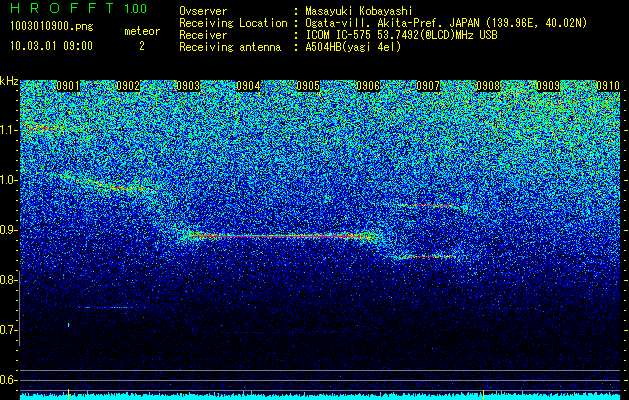Click the observer name Masayuki Kobayashi
629x400 pixels.
point(359,11)
